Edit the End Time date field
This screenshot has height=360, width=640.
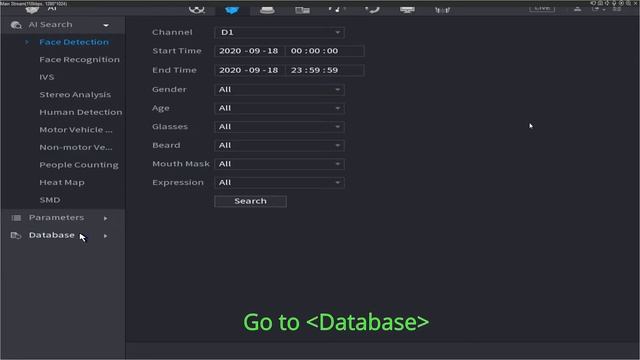249,70
